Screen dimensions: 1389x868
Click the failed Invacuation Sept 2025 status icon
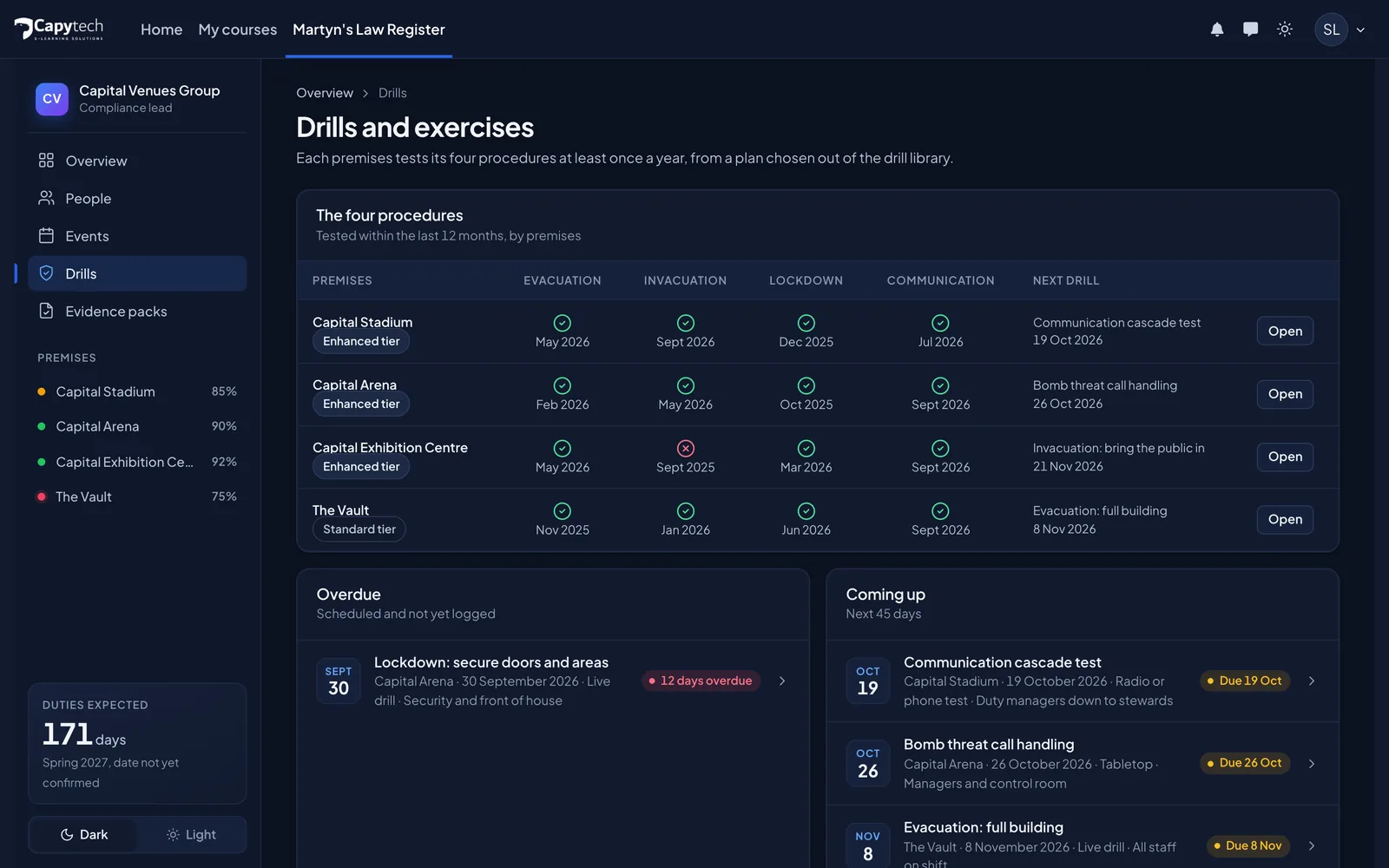pos(686,448)
